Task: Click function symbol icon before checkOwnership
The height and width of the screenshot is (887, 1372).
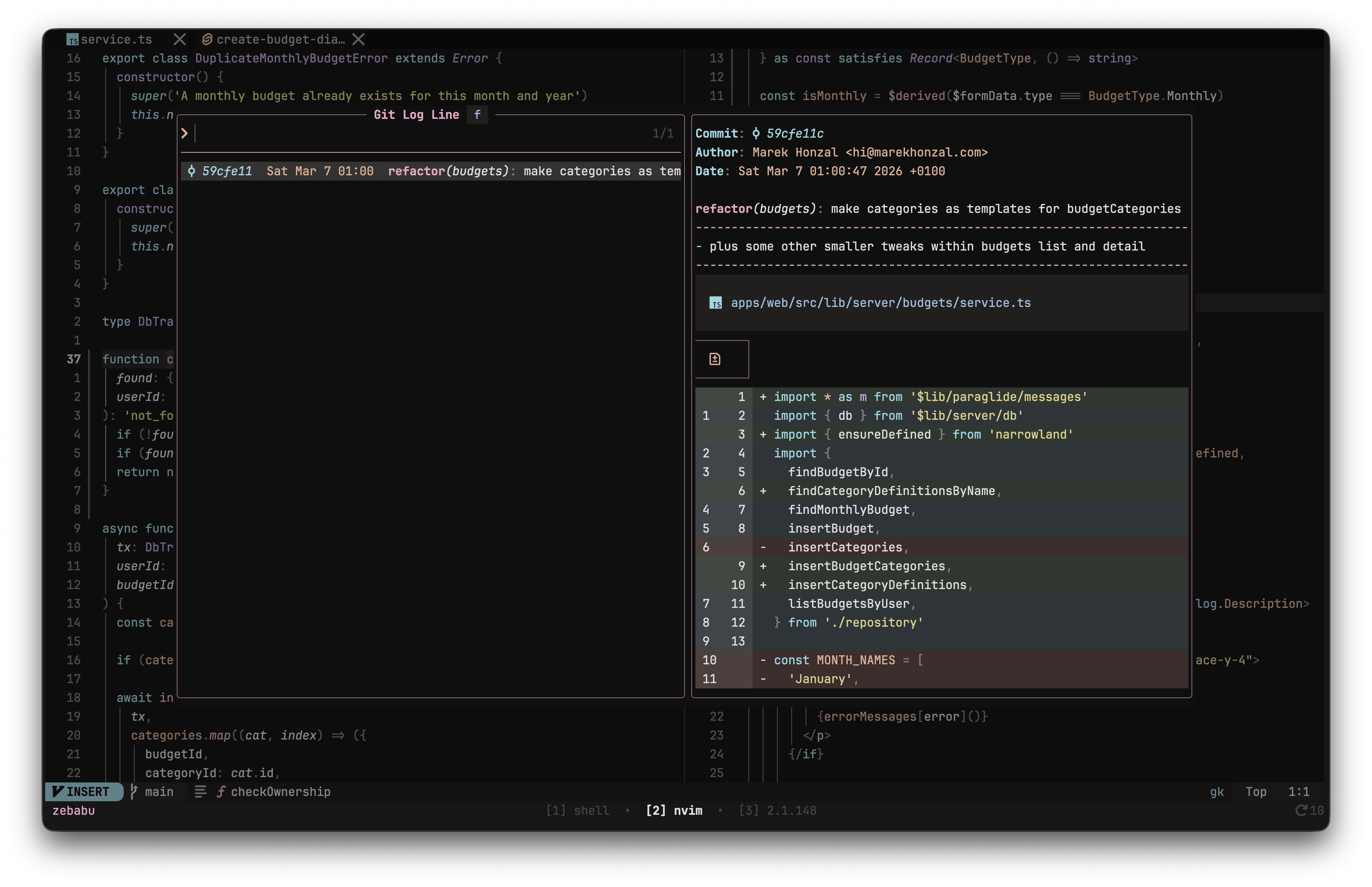Action: (x=221, y=792)
